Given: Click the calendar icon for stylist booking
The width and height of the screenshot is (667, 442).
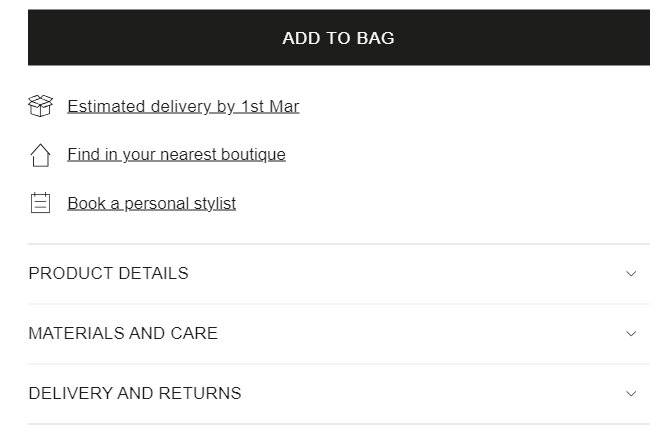Looking at the screenshot, I should pos(40,203).
